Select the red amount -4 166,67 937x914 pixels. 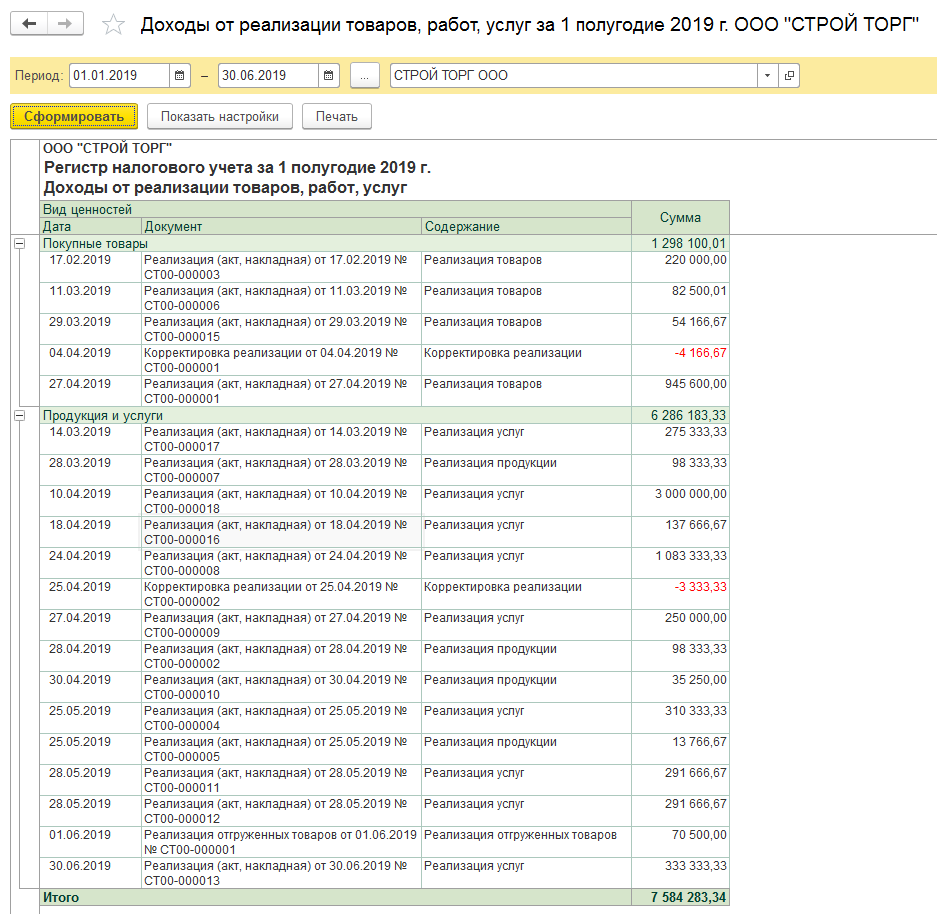coord(680,360)
